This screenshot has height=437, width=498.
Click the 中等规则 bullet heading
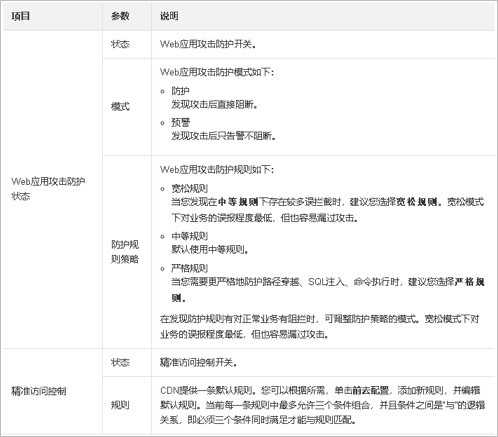[x=189, y=236]
